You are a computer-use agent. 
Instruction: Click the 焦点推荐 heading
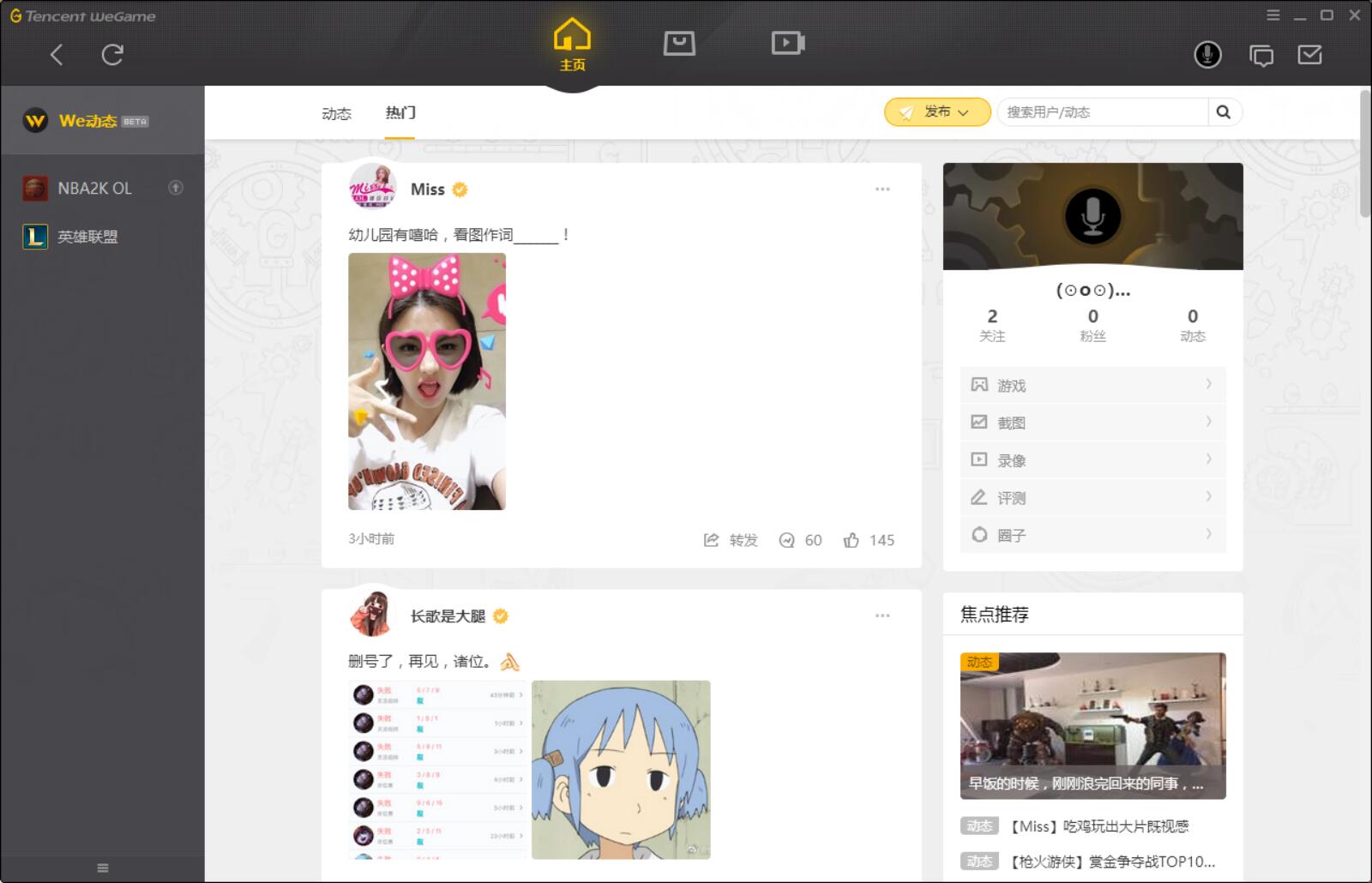tap(995, 615)
